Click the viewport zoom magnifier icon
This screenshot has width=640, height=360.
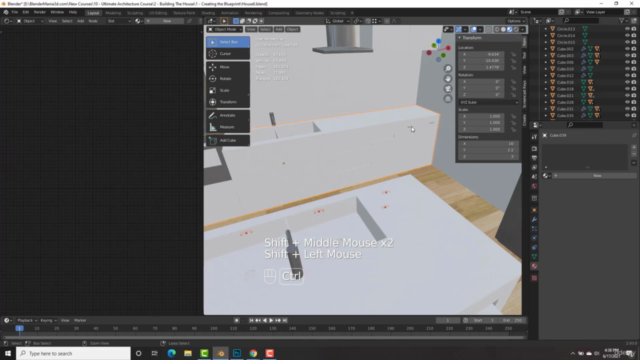pyautogui.click(x=448, y=69)
